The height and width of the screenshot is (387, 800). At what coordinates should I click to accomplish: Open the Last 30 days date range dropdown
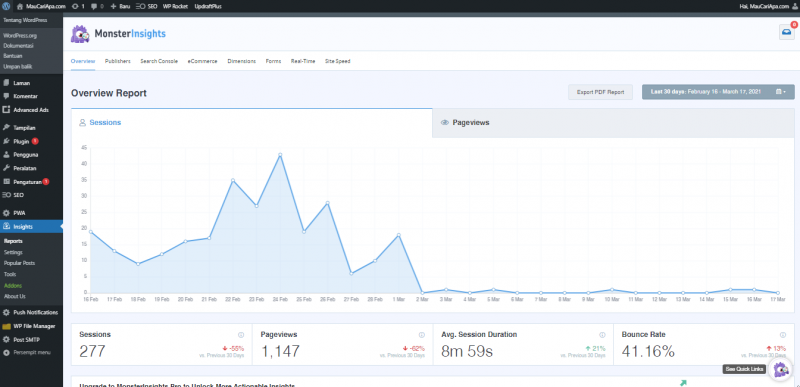click(718, 92)
